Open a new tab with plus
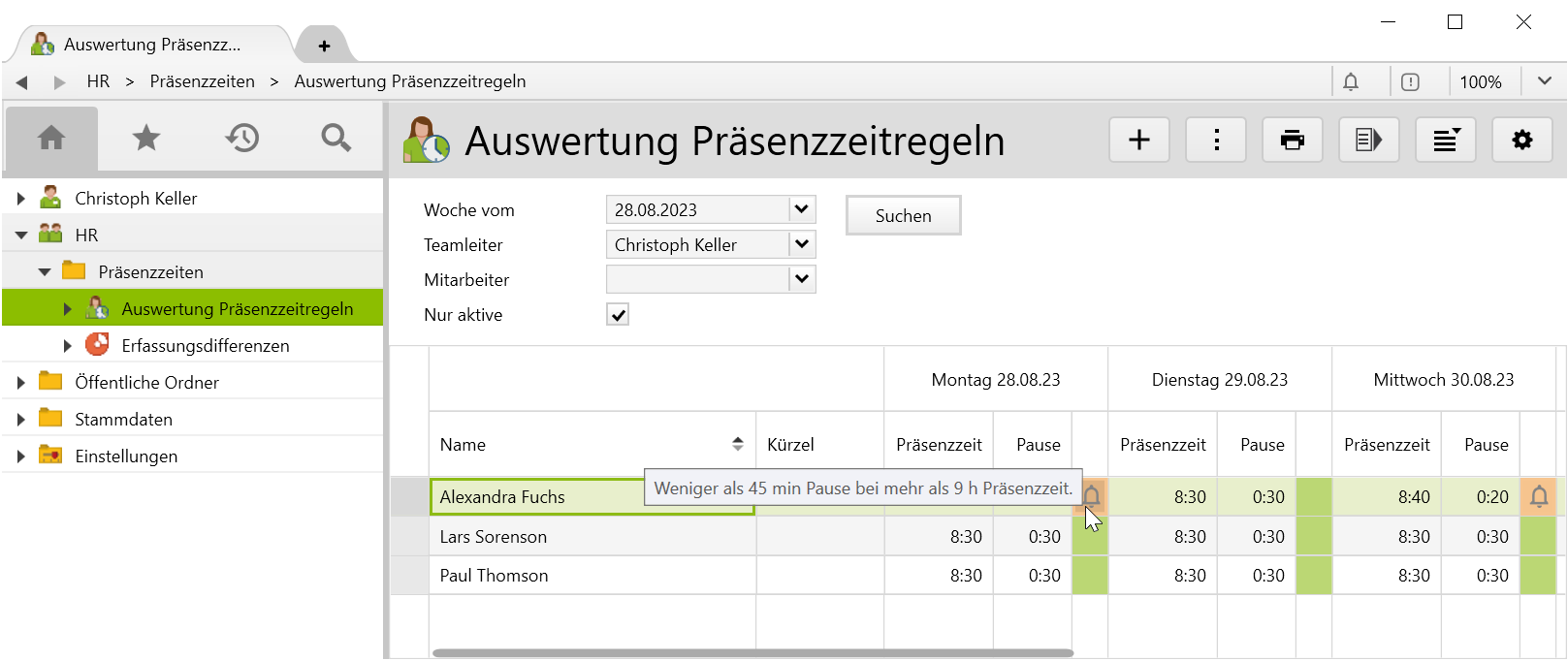Viewport: 1568px width, 661px height. [x=324, y=46]
